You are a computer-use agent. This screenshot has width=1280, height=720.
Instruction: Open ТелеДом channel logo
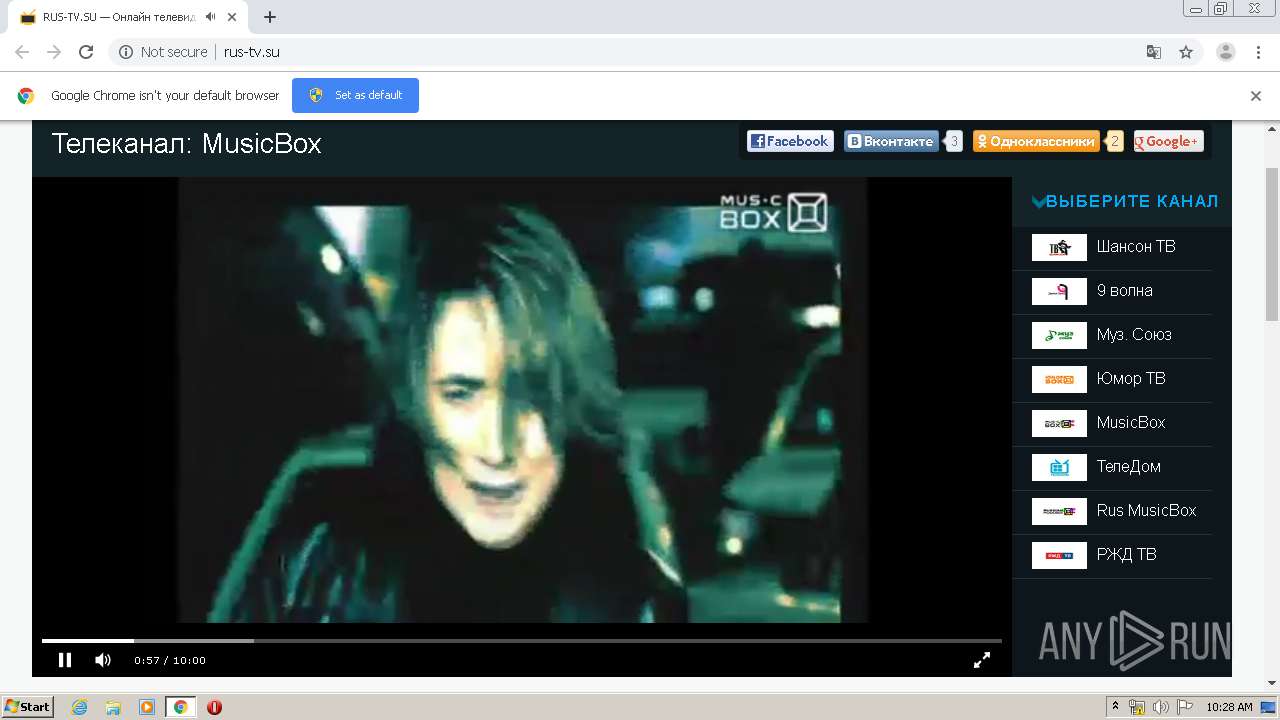coord(1059,467)
